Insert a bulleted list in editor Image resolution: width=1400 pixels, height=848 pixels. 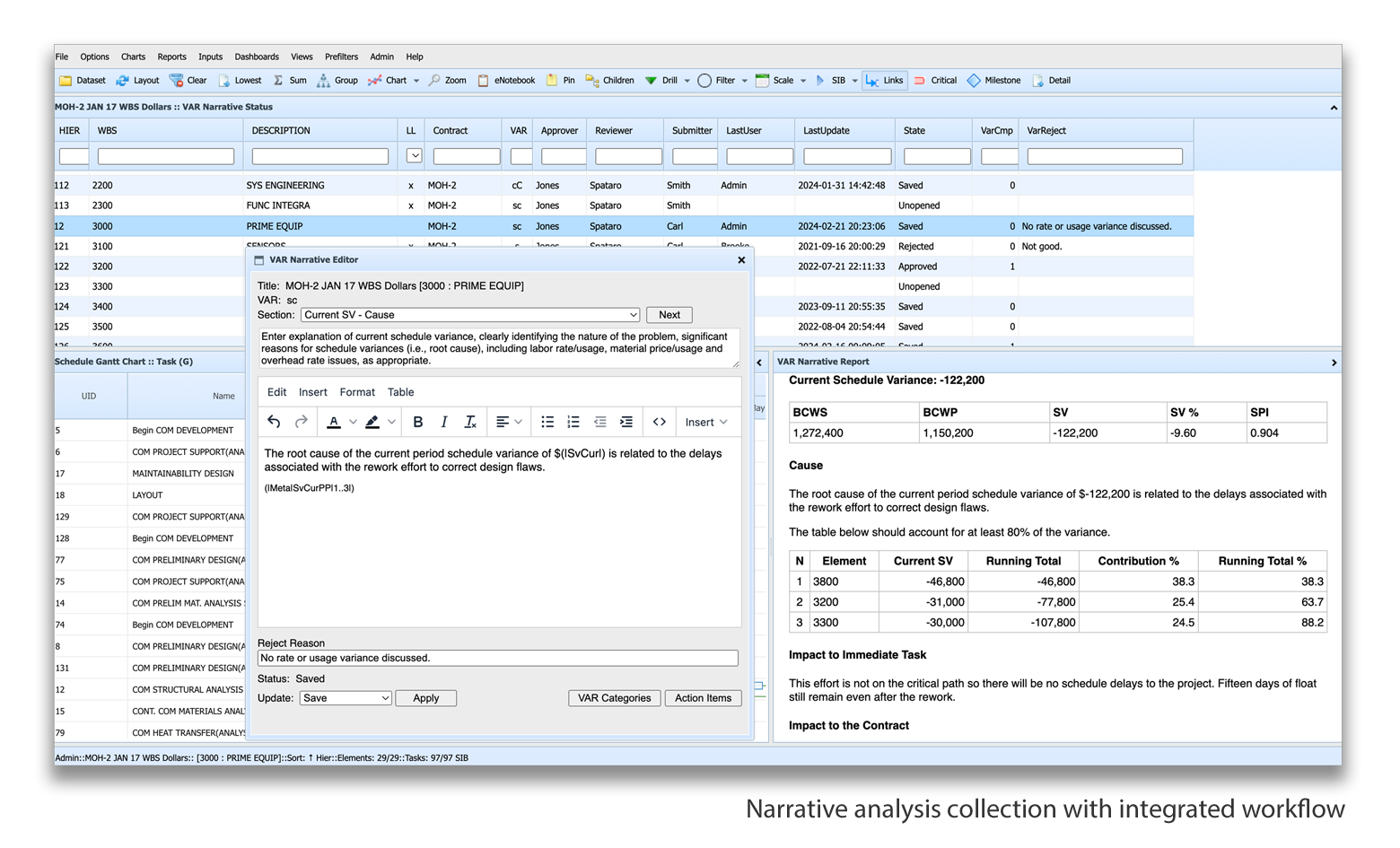[x=547, y=422]
